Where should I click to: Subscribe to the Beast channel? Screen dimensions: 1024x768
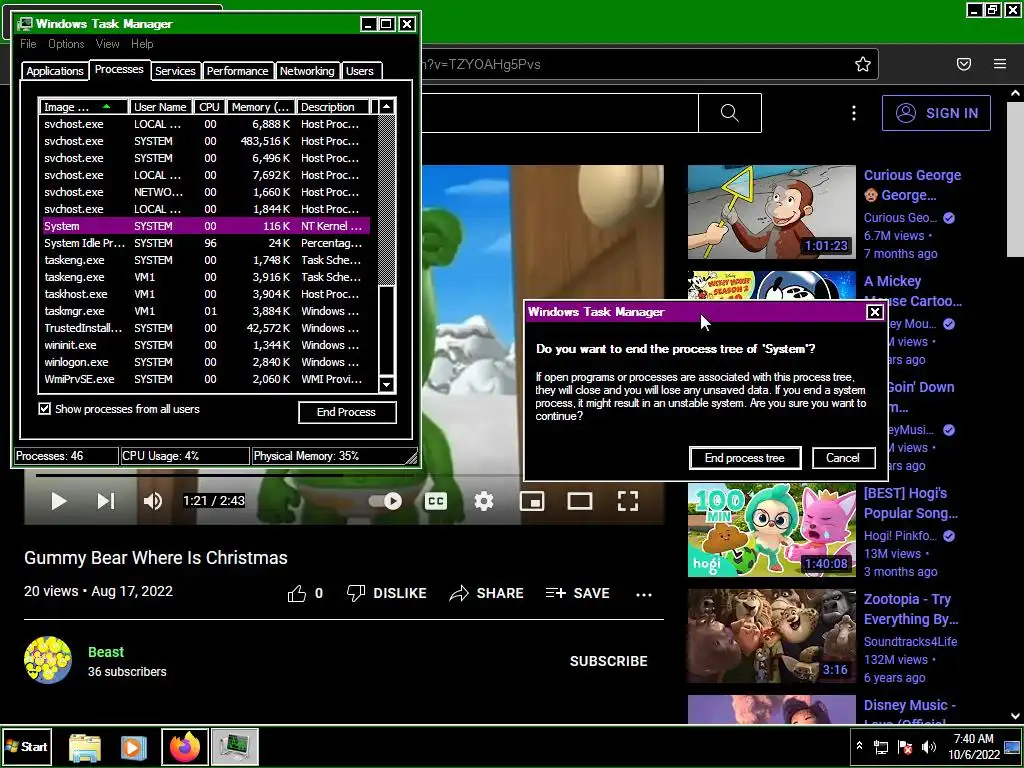(609, 661)
